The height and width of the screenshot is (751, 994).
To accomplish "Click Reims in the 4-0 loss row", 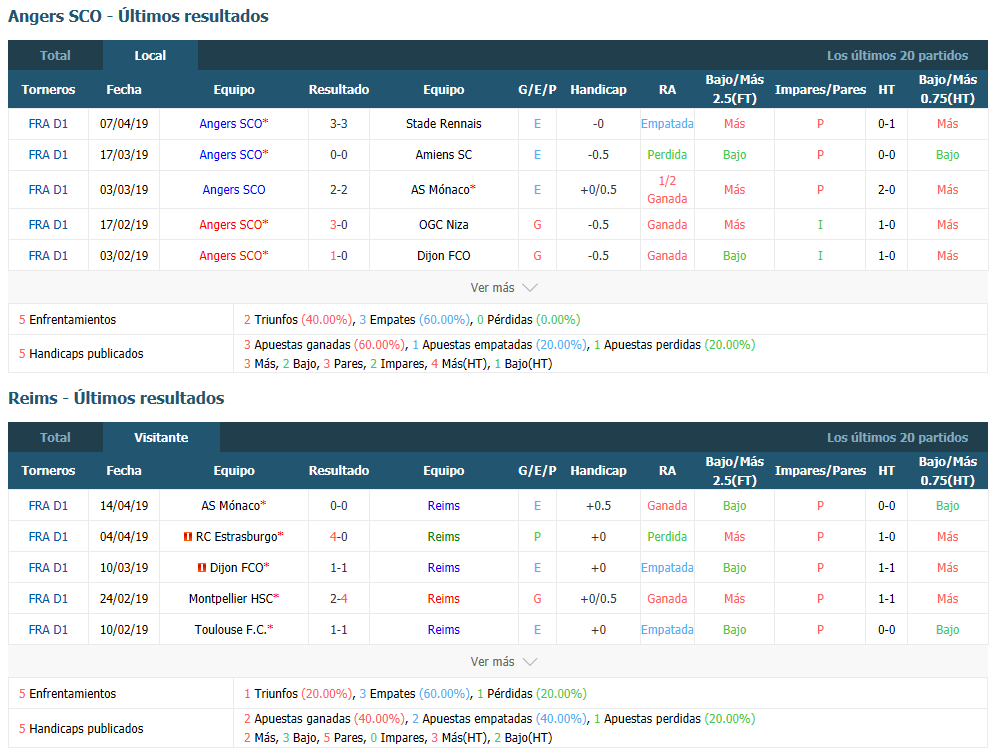I will [x=444, y=537].
